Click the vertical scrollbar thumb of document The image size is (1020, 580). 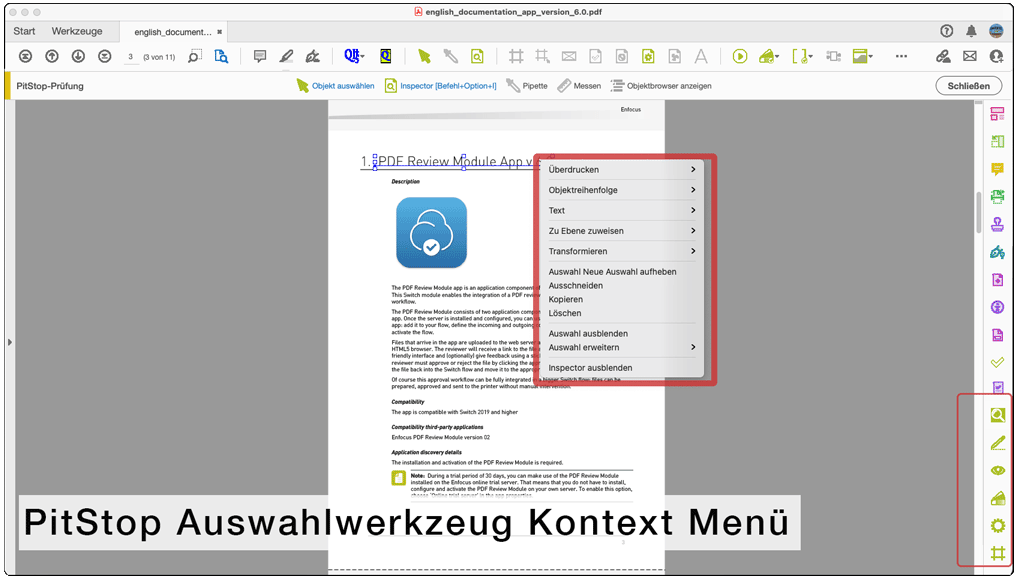click(x=978, y=212)
